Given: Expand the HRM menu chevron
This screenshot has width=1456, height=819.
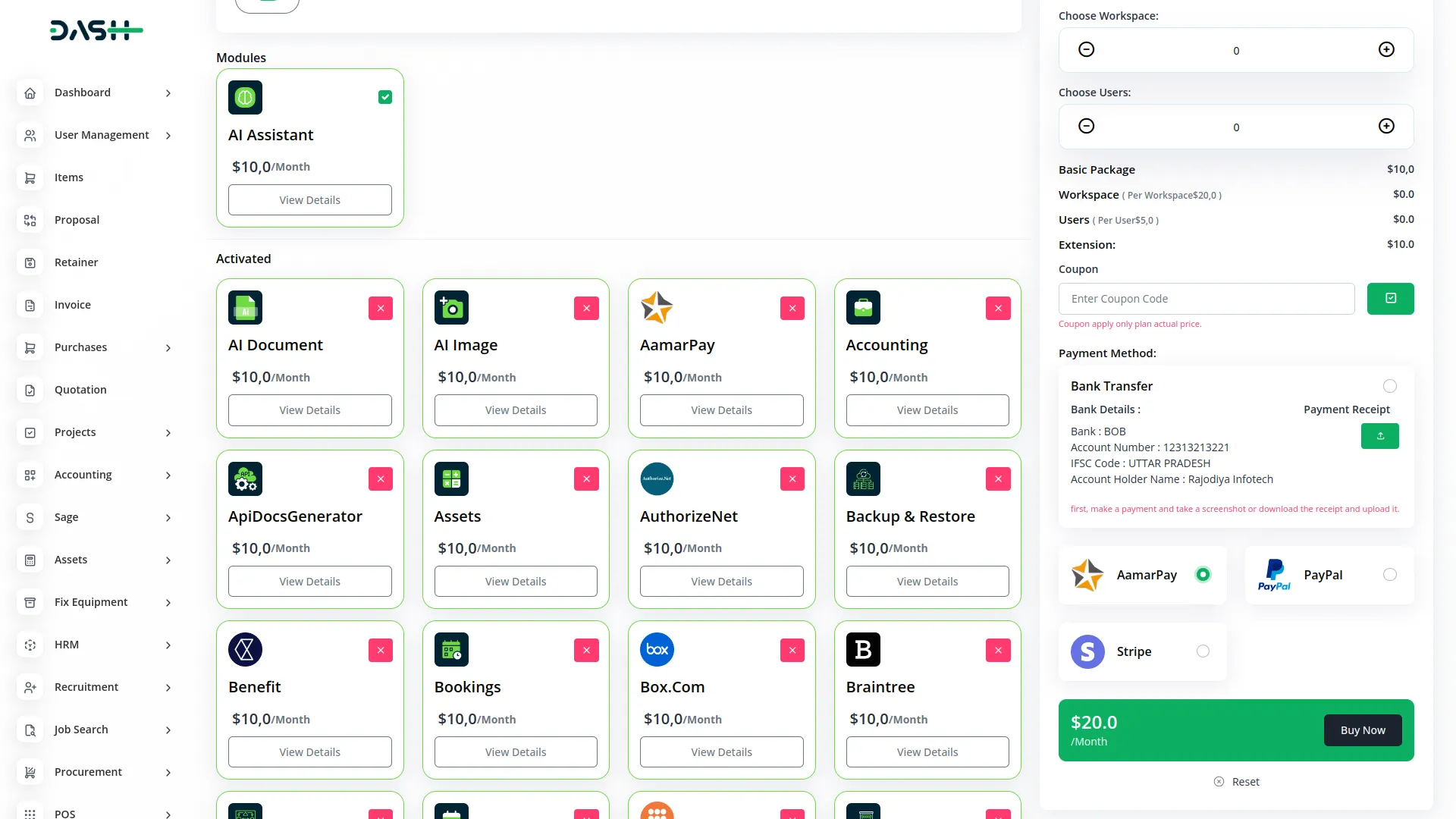Looking at the screenshot, I should (168, 645).
